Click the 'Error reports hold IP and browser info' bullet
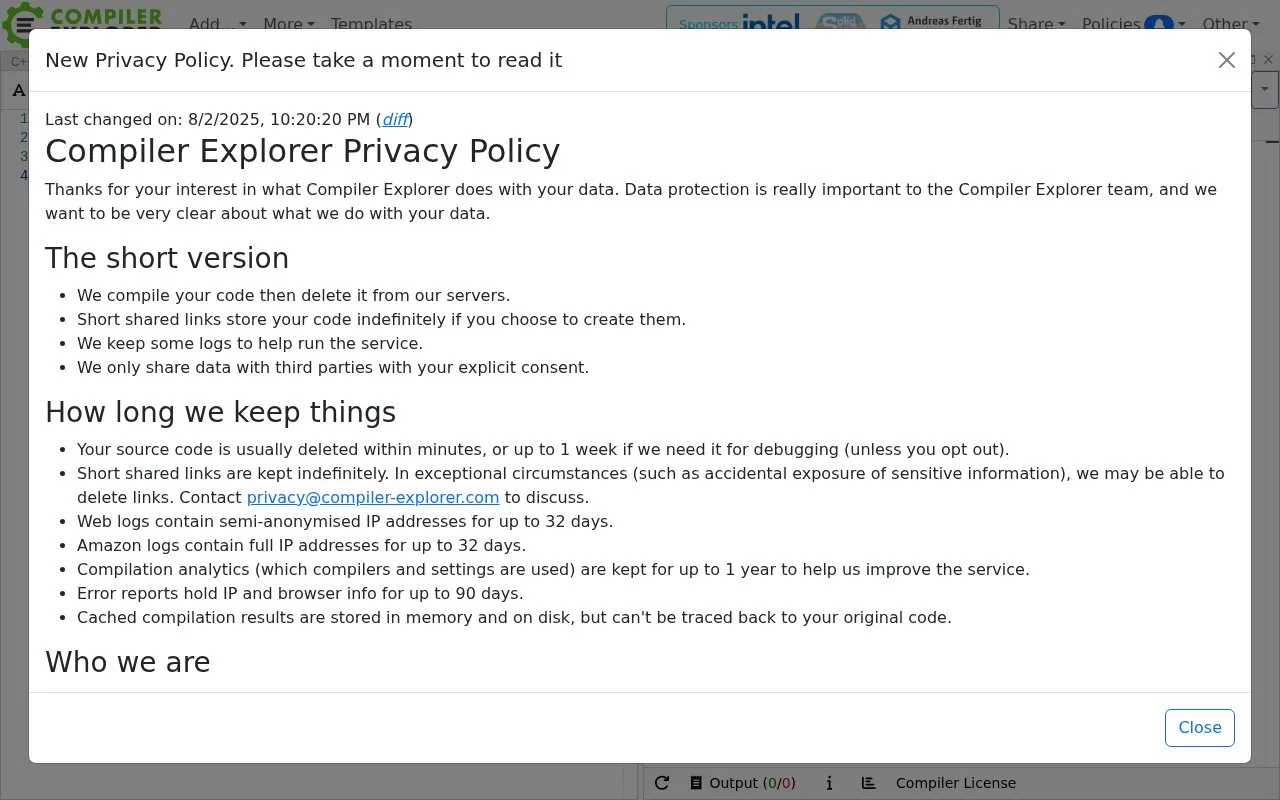The image size is (1280, 800). point(300,594)
